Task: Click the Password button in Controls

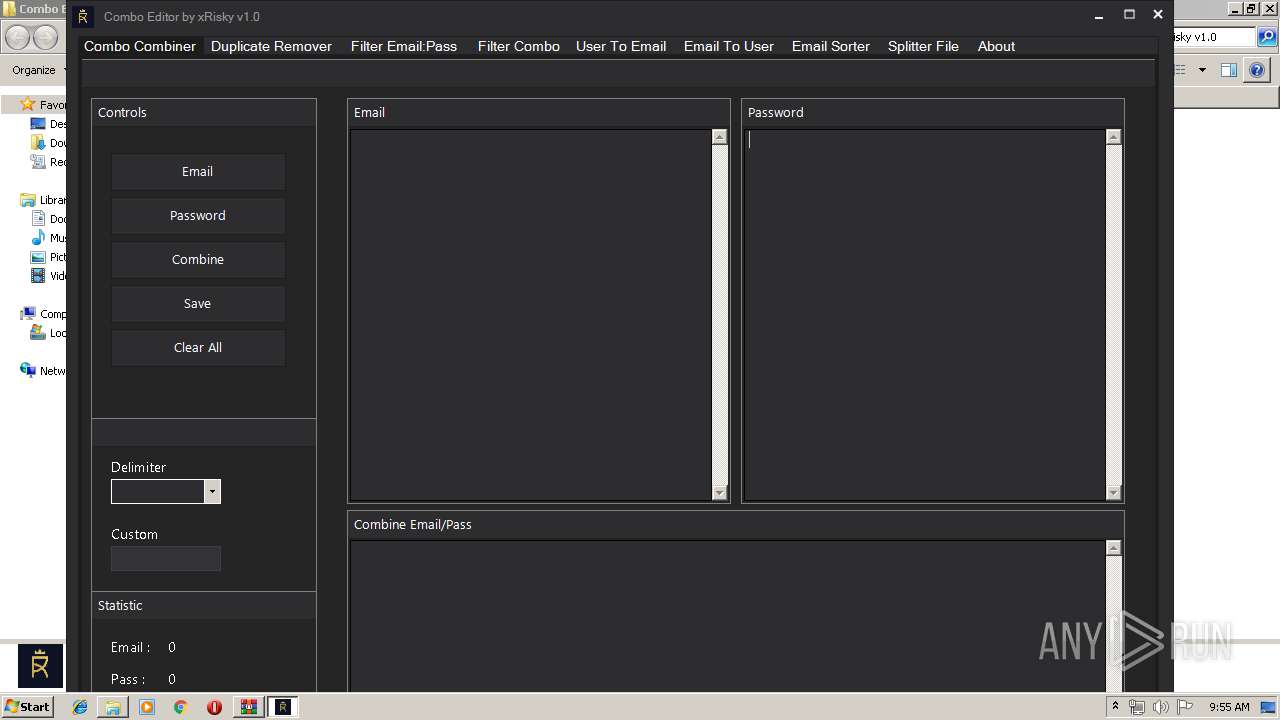Action: (198, 216)
